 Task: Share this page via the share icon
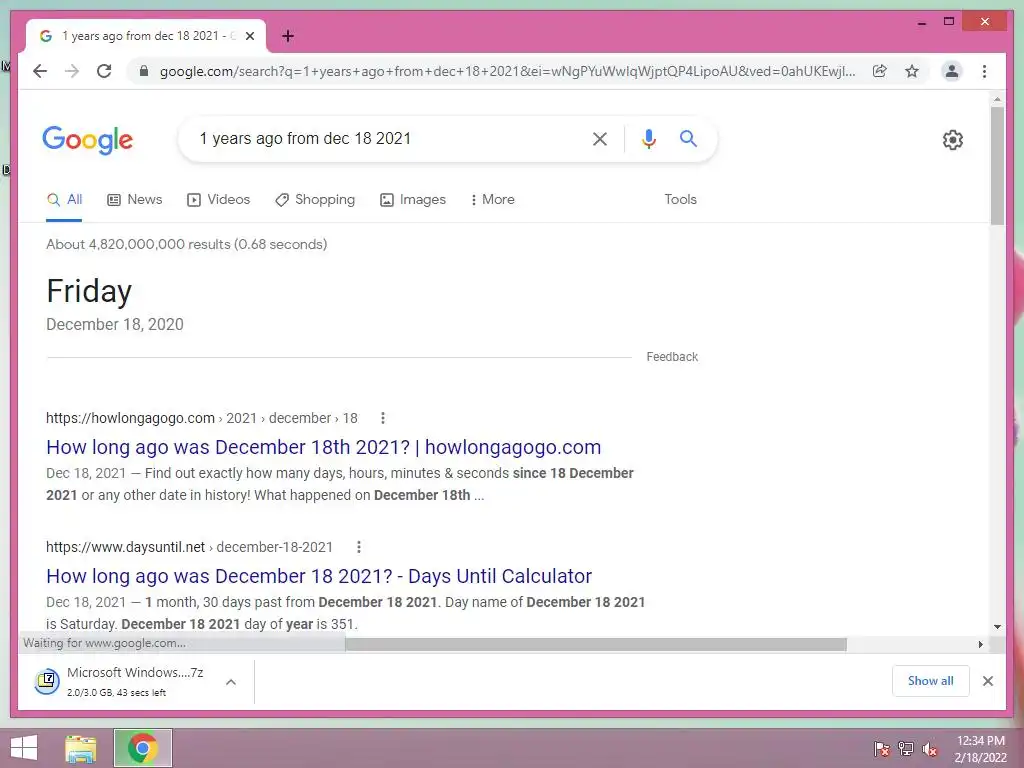coord(880,71)
